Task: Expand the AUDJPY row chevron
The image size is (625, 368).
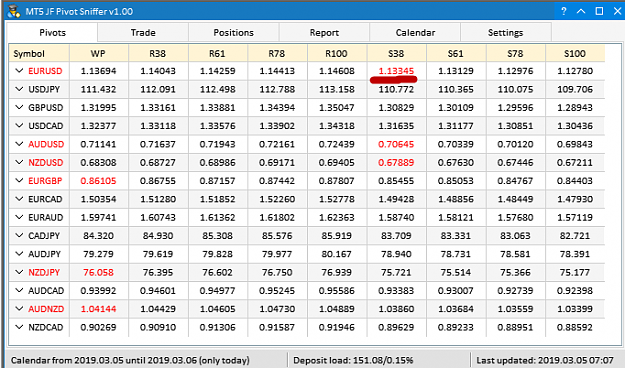Action: tap(19, 254)
